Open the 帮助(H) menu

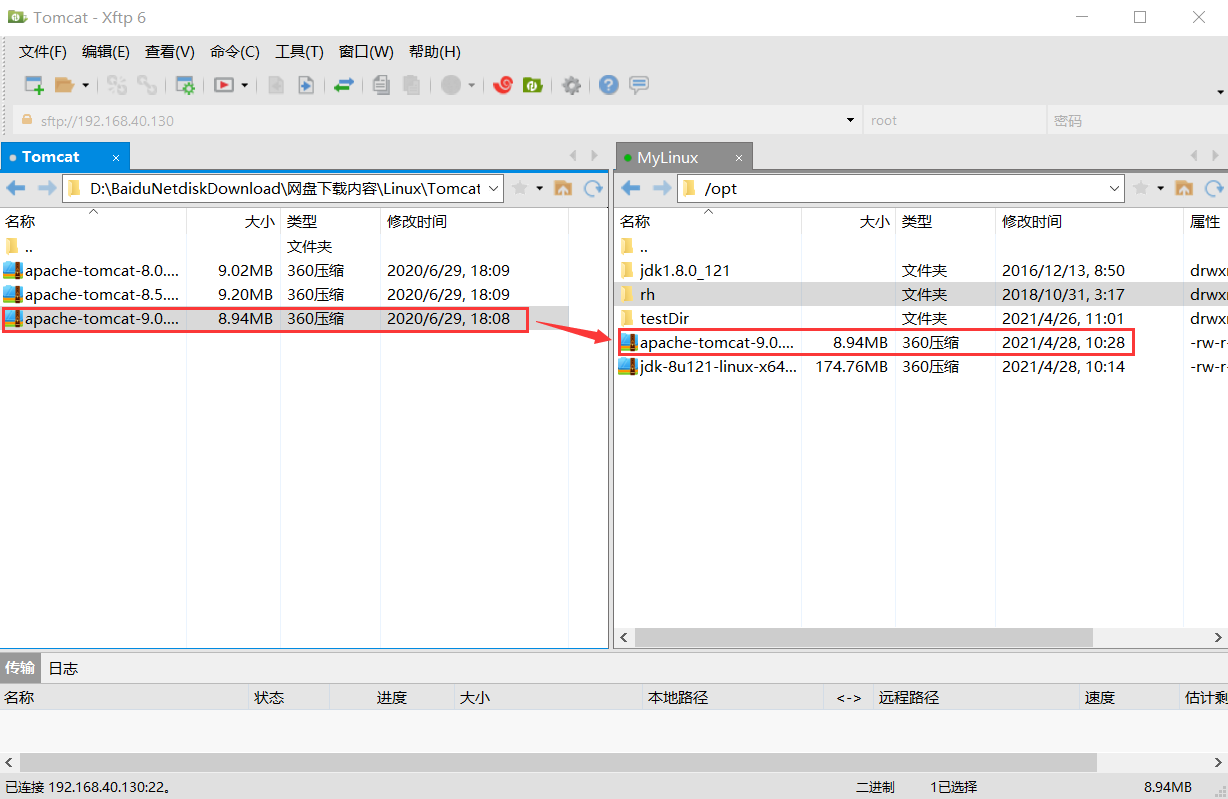tap(435, 52)
